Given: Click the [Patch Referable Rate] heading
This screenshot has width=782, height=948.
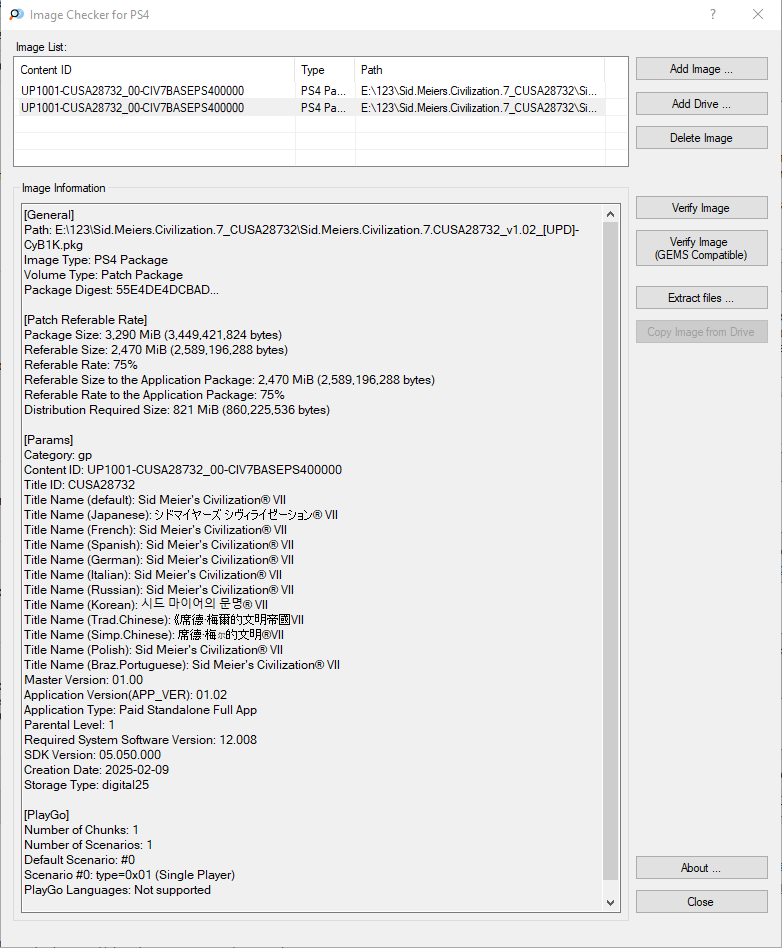Looking at the screenshot, I should pyautogui.click(x=86, y=320).
